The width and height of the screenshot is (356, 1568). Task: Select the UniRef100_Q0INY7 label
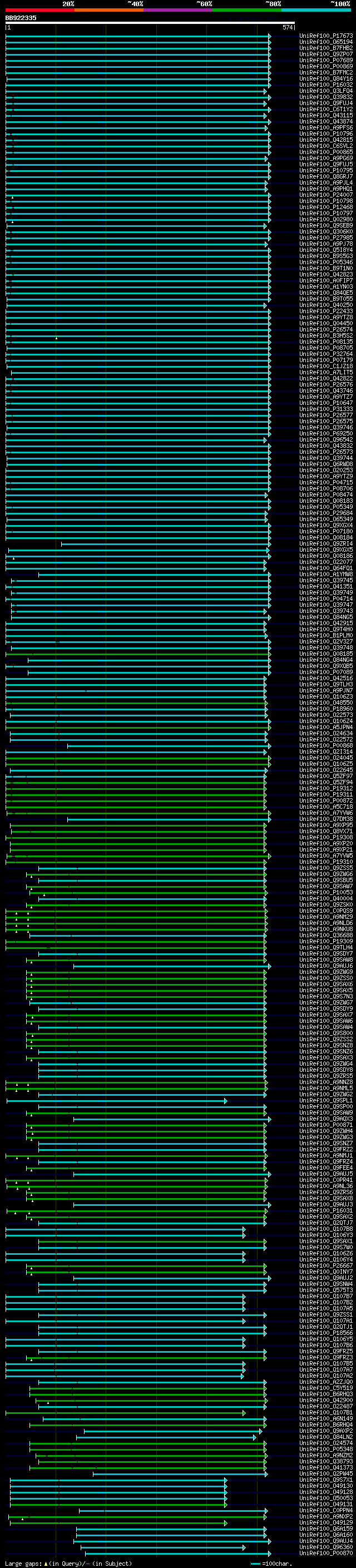326,1272
